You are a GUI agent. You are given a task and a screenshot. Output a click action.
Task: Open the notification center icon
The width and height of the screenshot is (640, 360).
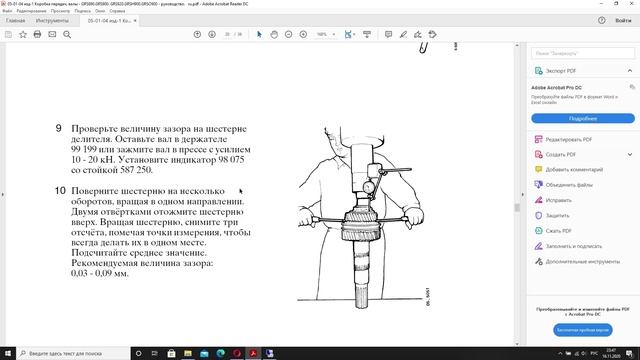(630, 353)
